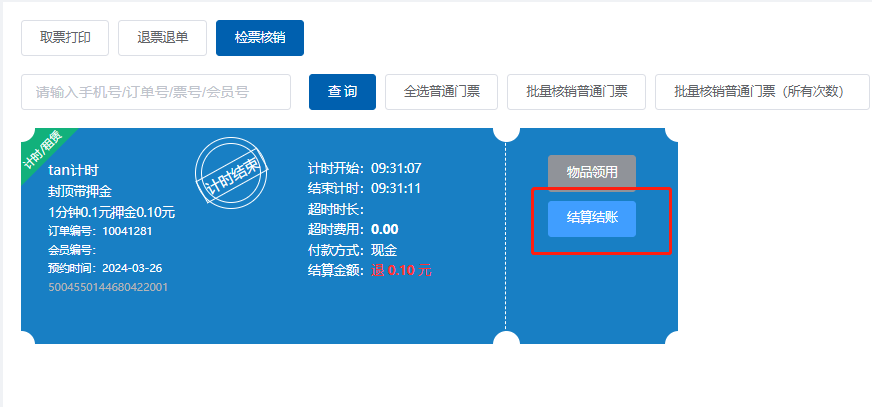This screenshot has height=407, width=872.
Task: Open the 退票退单 tab
Action: [162, 38]
